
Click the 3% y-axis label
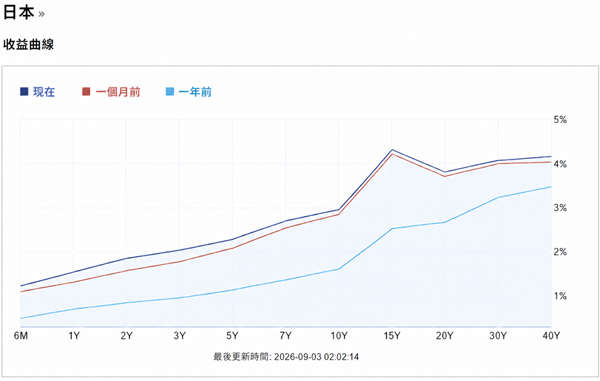(x=560, y=208)
